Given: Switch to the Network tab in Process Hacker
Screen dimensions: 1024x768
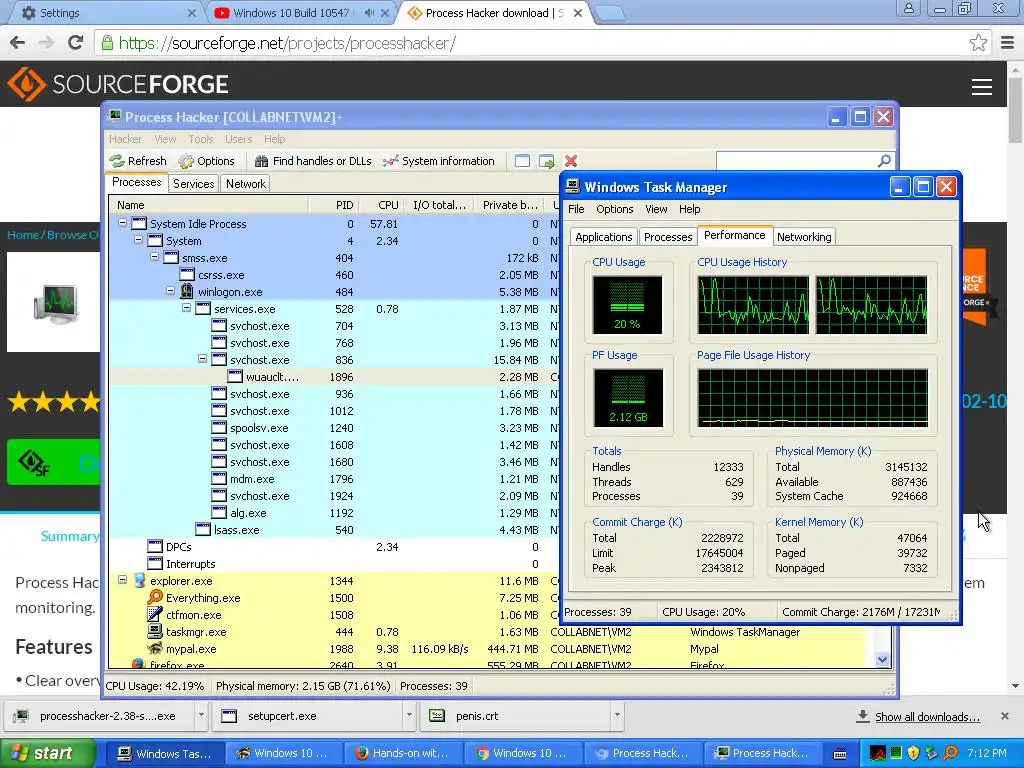Looking at the screenshot, I should coord(246,184).
